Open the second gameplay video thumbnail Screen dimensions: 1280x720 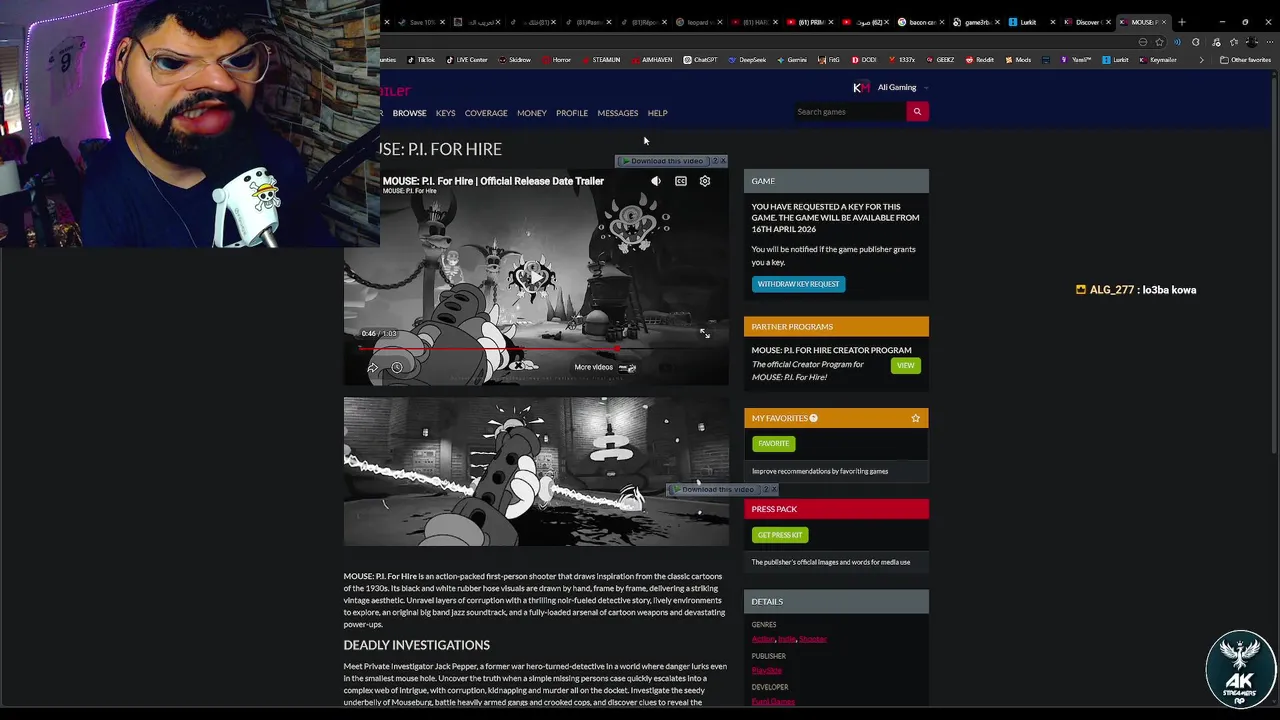pos(536,471)
